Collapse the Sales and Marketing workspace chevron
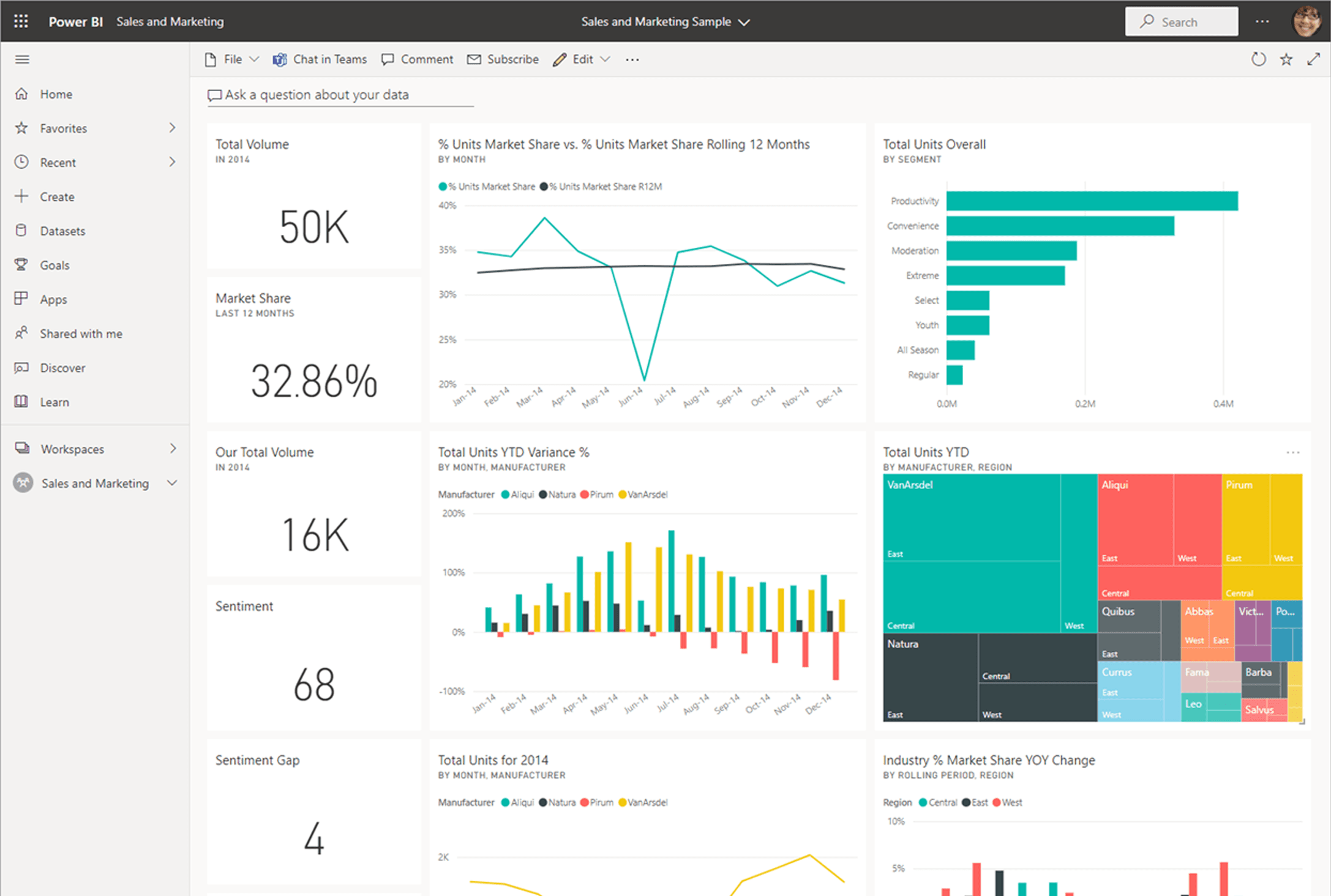The height and width of the screenshot is (896, 1331). (x=172, y=483)
